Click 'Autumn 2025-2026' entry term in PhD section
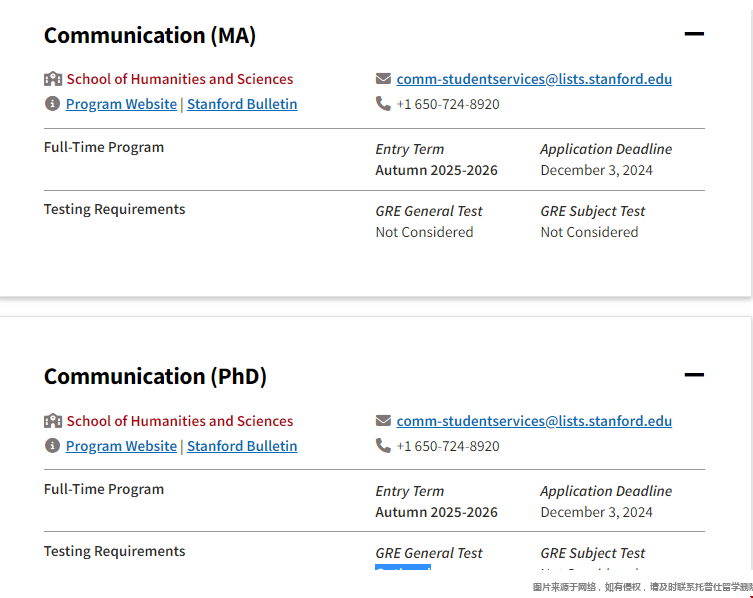Screen dimensions: 753x598 [x=437, y=512]
